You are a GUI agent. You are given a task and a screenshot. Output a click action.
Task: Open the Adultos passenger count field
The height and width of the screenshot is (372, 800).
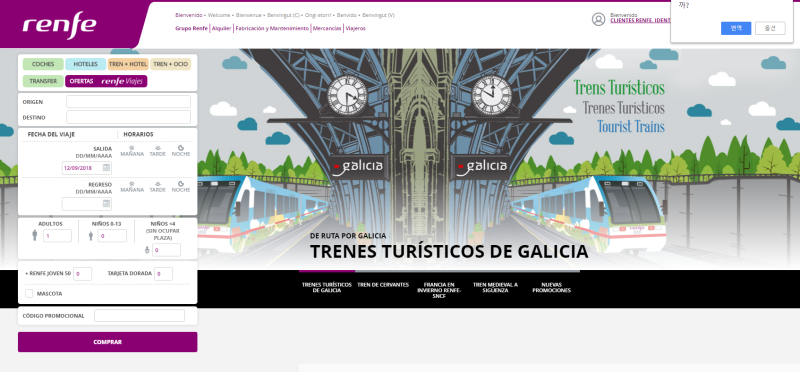(57, 236)
